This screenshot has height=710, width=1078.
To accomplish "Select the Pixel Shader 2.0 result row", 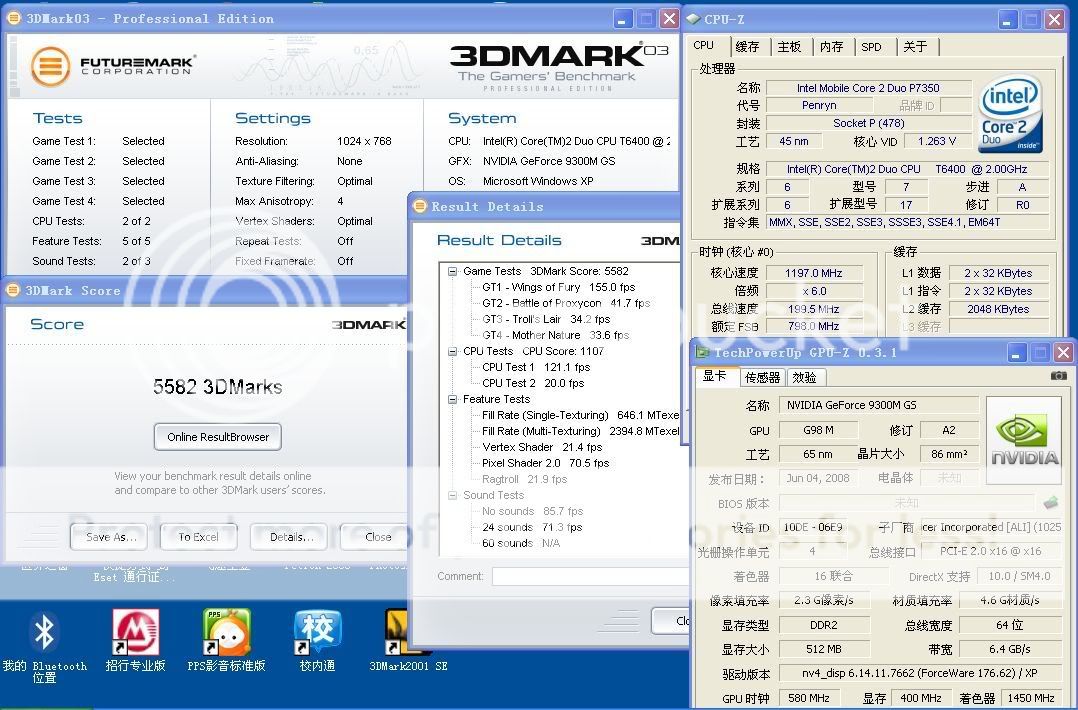I will coord(545,463).
